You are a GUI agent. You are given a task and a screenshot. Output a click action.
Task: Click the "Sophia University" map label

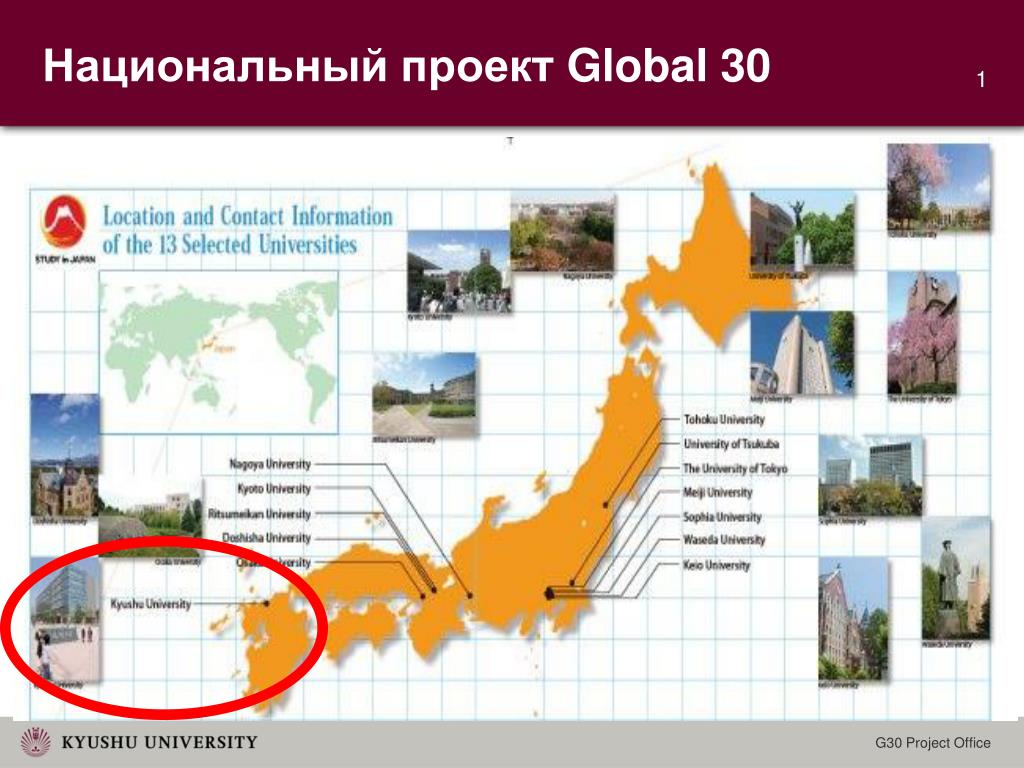coord(722,517)
